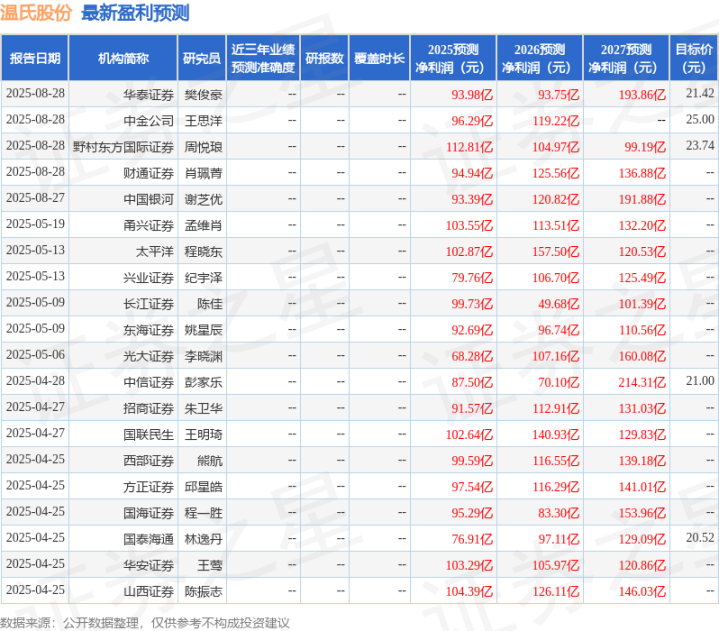Click researcher name 樊俊豪
Image resolution: width=719 pixels, height=631 pixels.
(x=203, y=95)
